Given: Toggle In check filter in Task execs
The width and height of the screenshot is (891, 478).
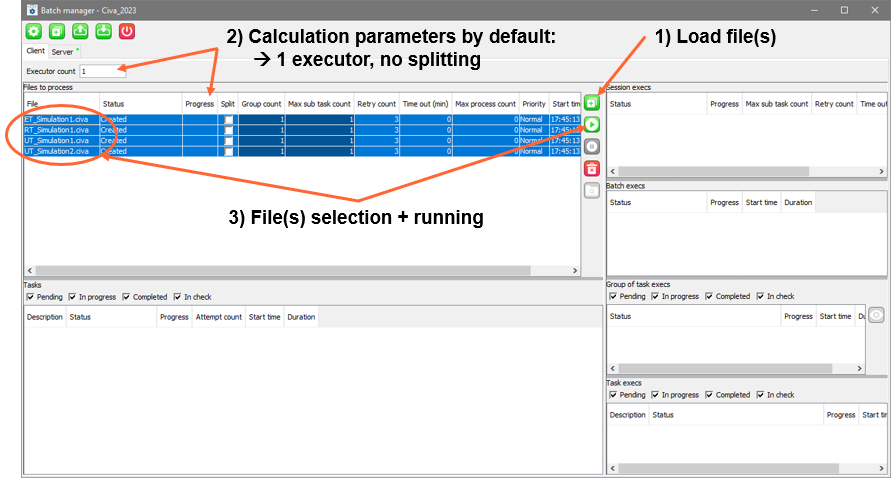Looking at the screenshot, I should click(x=760, y=395).
